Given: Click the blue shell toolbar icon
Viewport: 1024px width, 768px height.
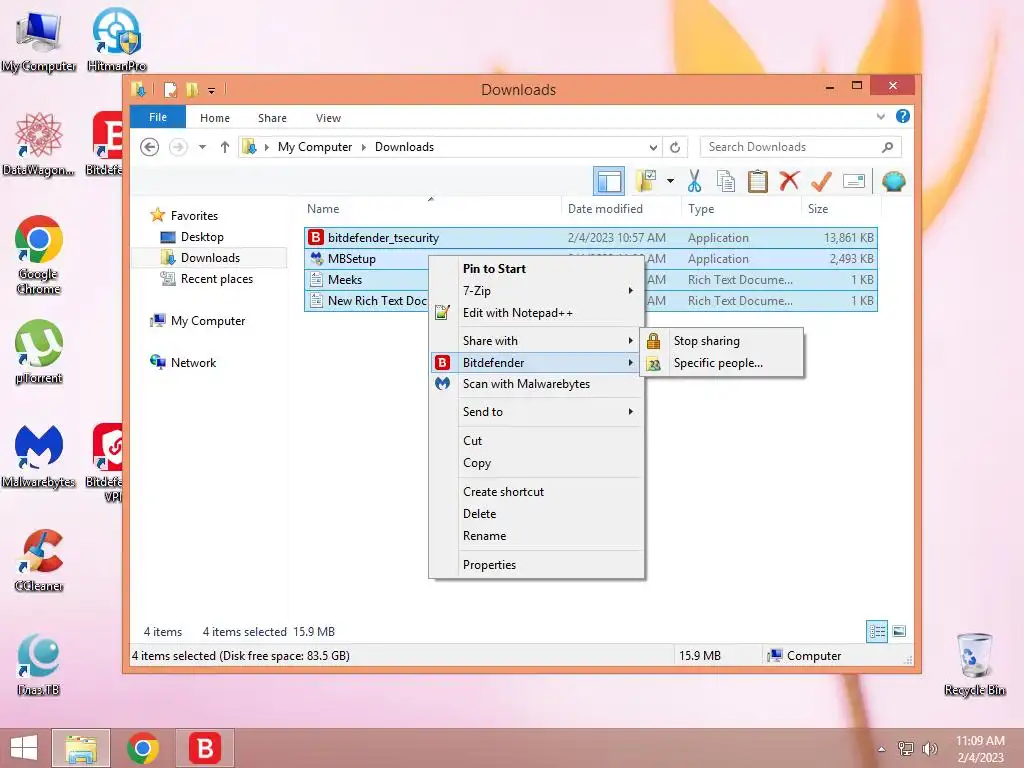Looking at the screenshot, I should coord(893,181).
